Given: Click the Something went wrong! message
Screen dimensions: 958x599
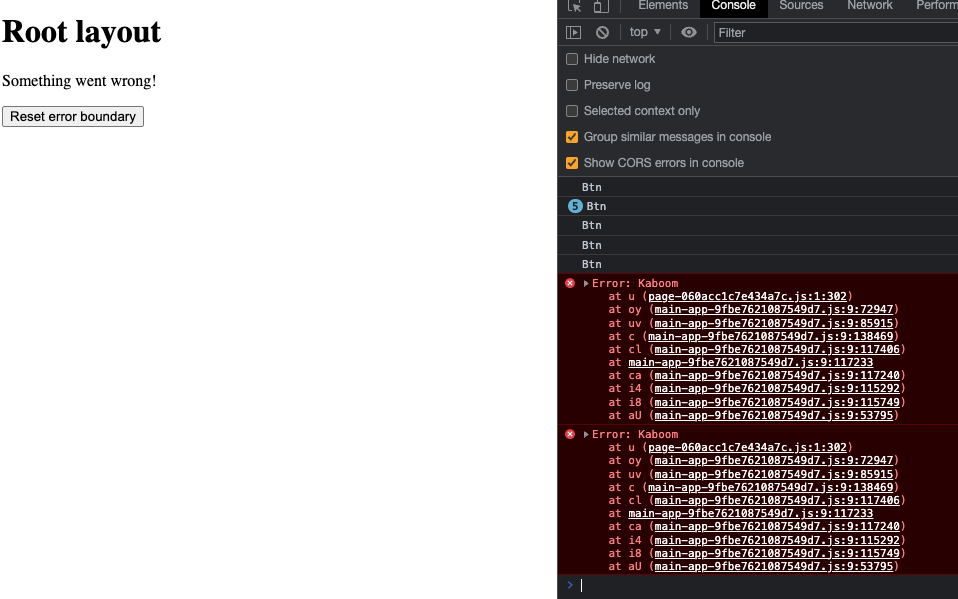Looking at the screenshot, I should point(79,81).
